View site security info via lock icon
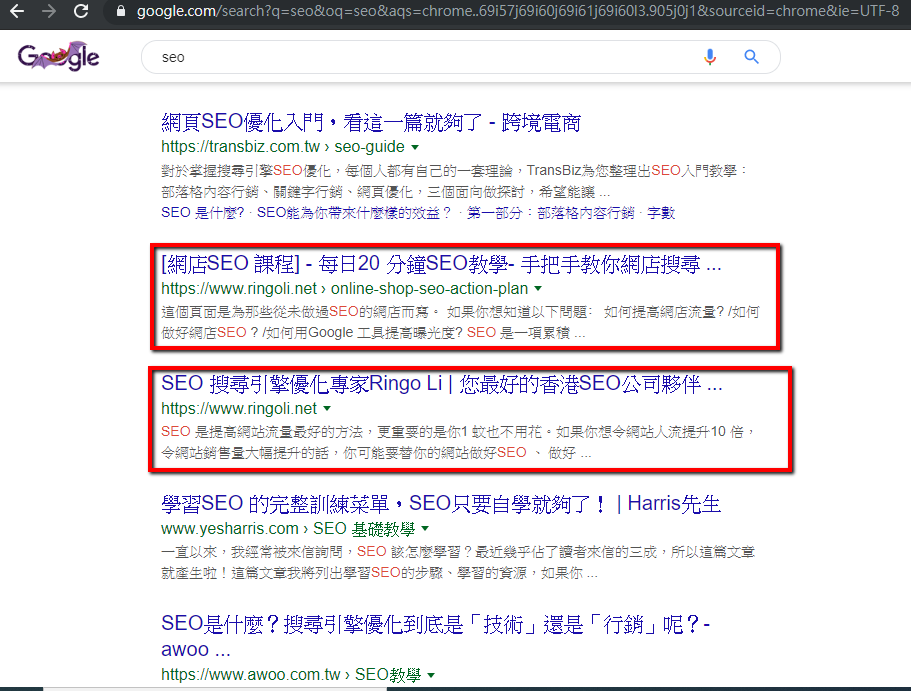Viewport: 911px width, 691px height. 121,11
